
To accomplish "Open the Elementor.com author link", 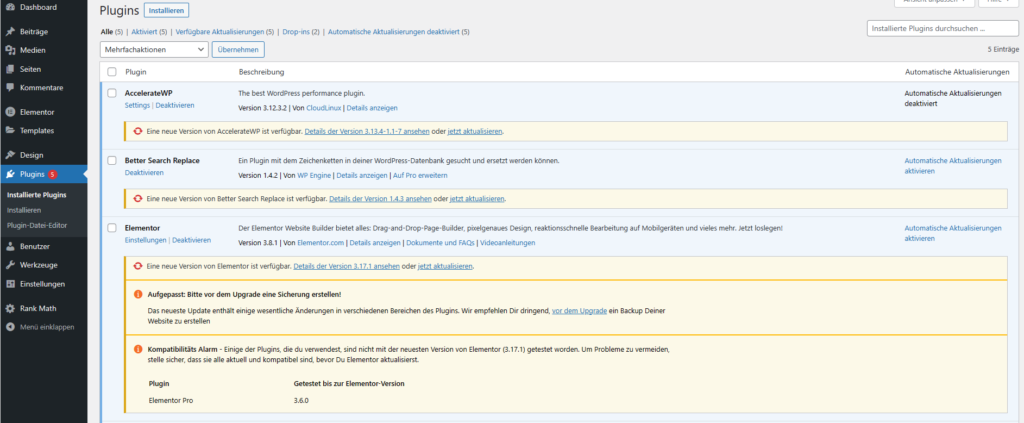I will [x=320, y=243].
